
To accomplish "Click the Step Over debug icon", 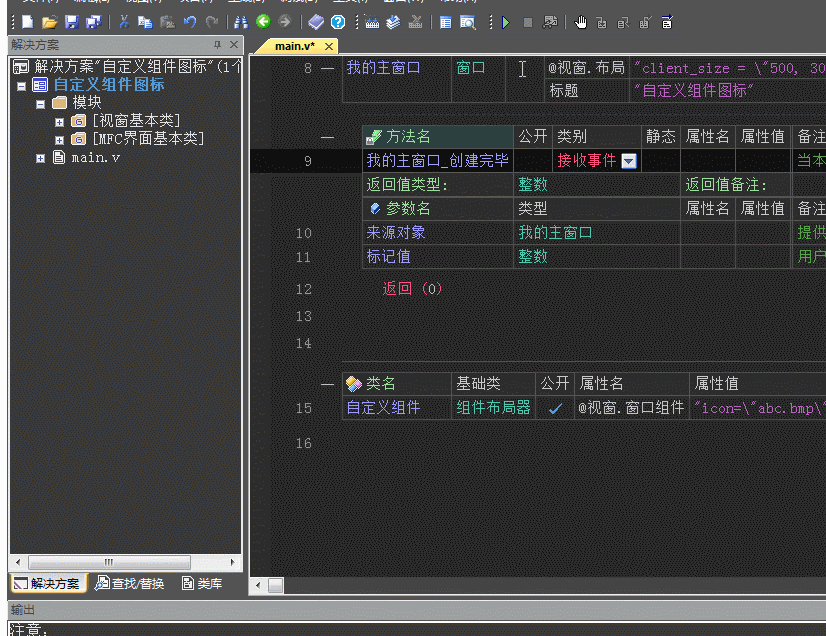I will pyautogui.click(x=623, y=22).
